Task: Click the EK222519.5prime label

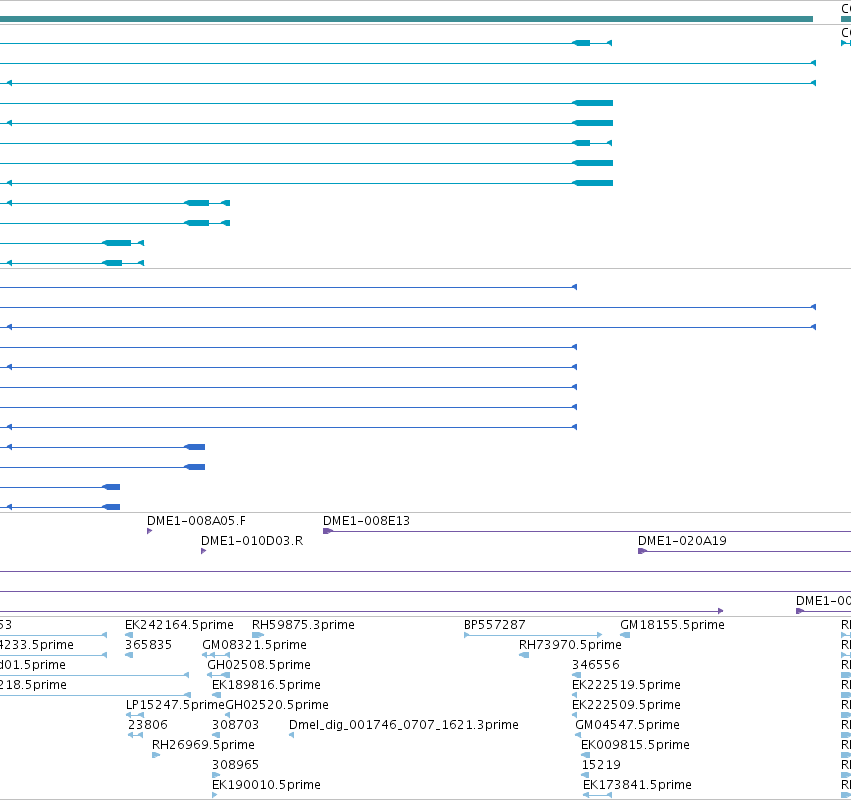Action: point(626,685)
